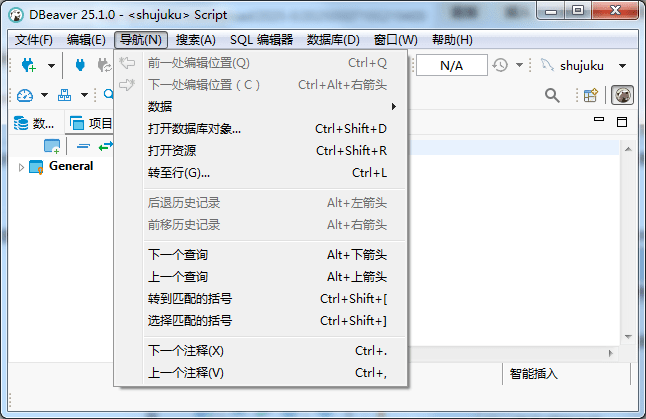Click the network schema tool icon
646x419 pixels.
64,95
